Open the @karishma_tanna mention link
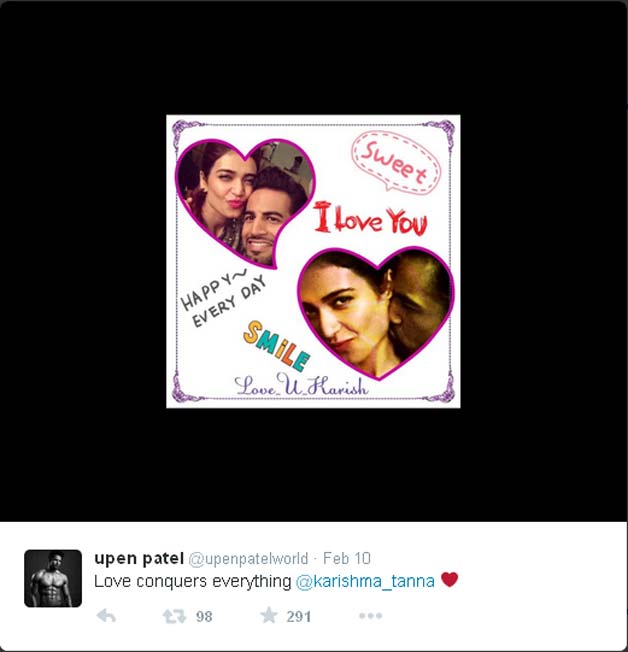The height and width of the screenshot is (652, 628). coord(365,581)
